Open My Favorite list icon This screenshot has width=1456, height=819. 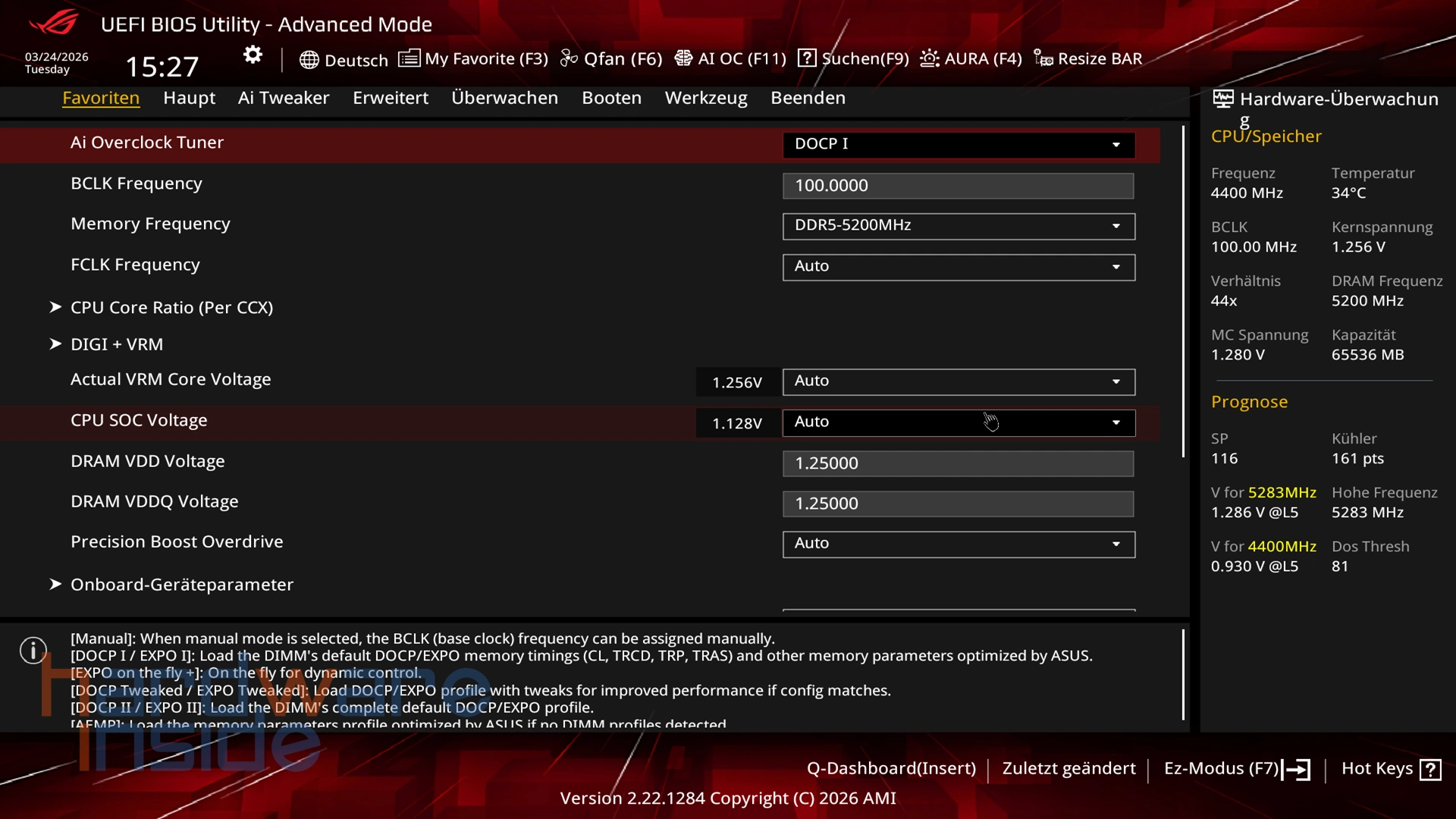click(409, 58)
